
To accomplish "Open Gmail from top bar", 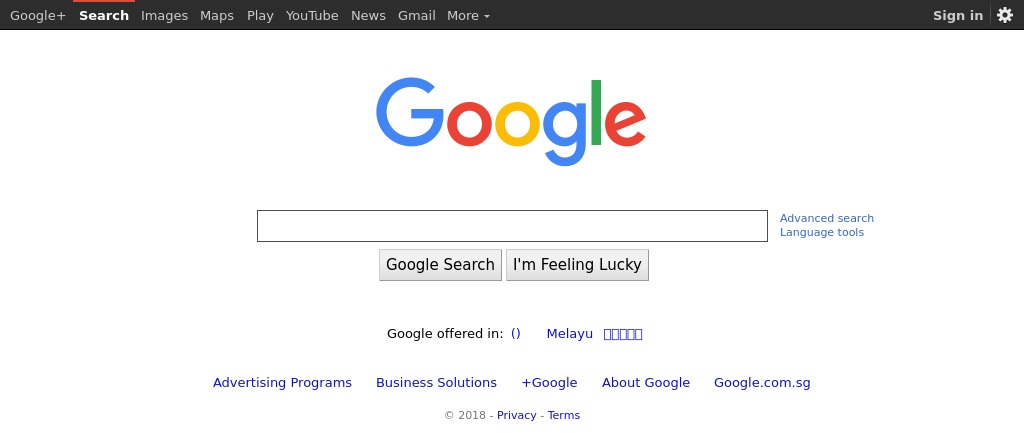I will (x=417, y=16).
